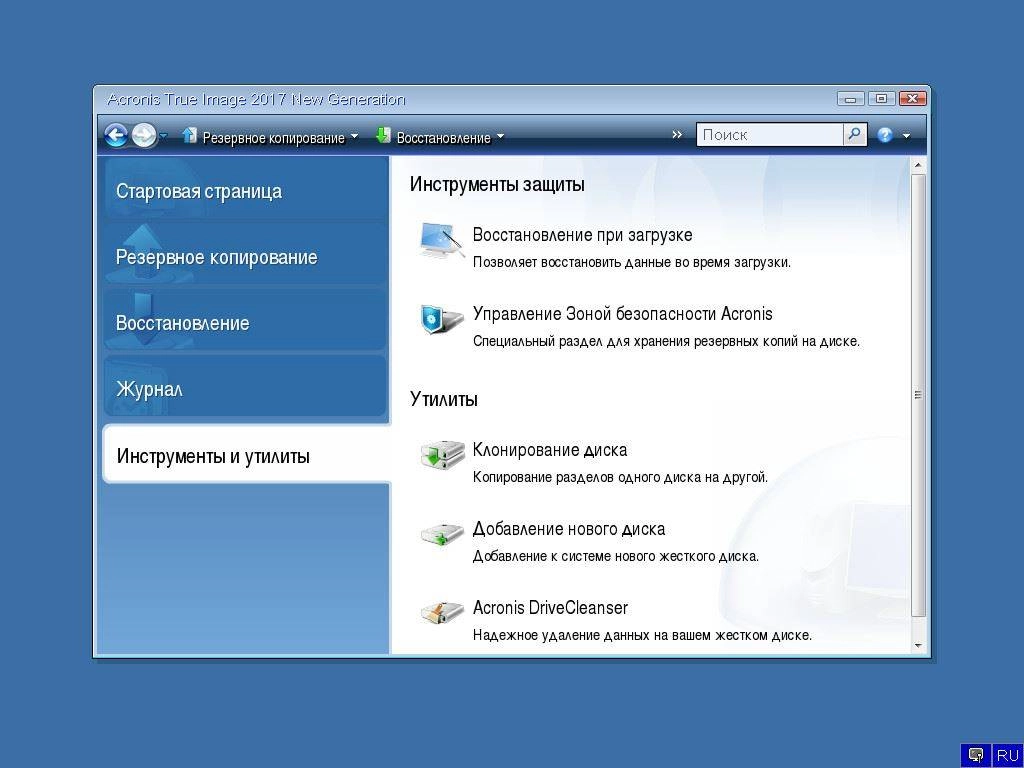Screen dimensions: 1024x768
Task: Click the Резервное копирование toolbar label
Action: click(274, 138)
